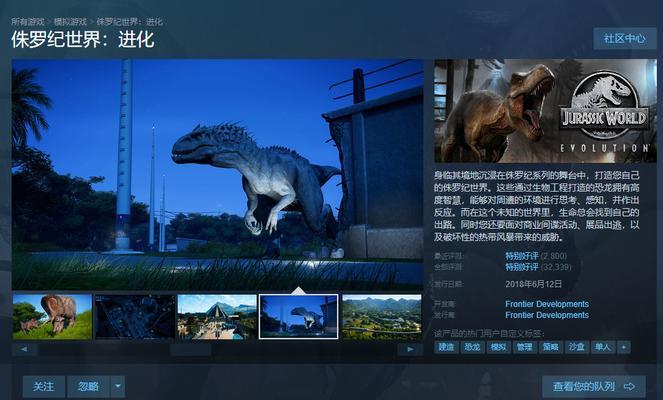Click the release date 2018年6月12日

(x=534, y=284)
